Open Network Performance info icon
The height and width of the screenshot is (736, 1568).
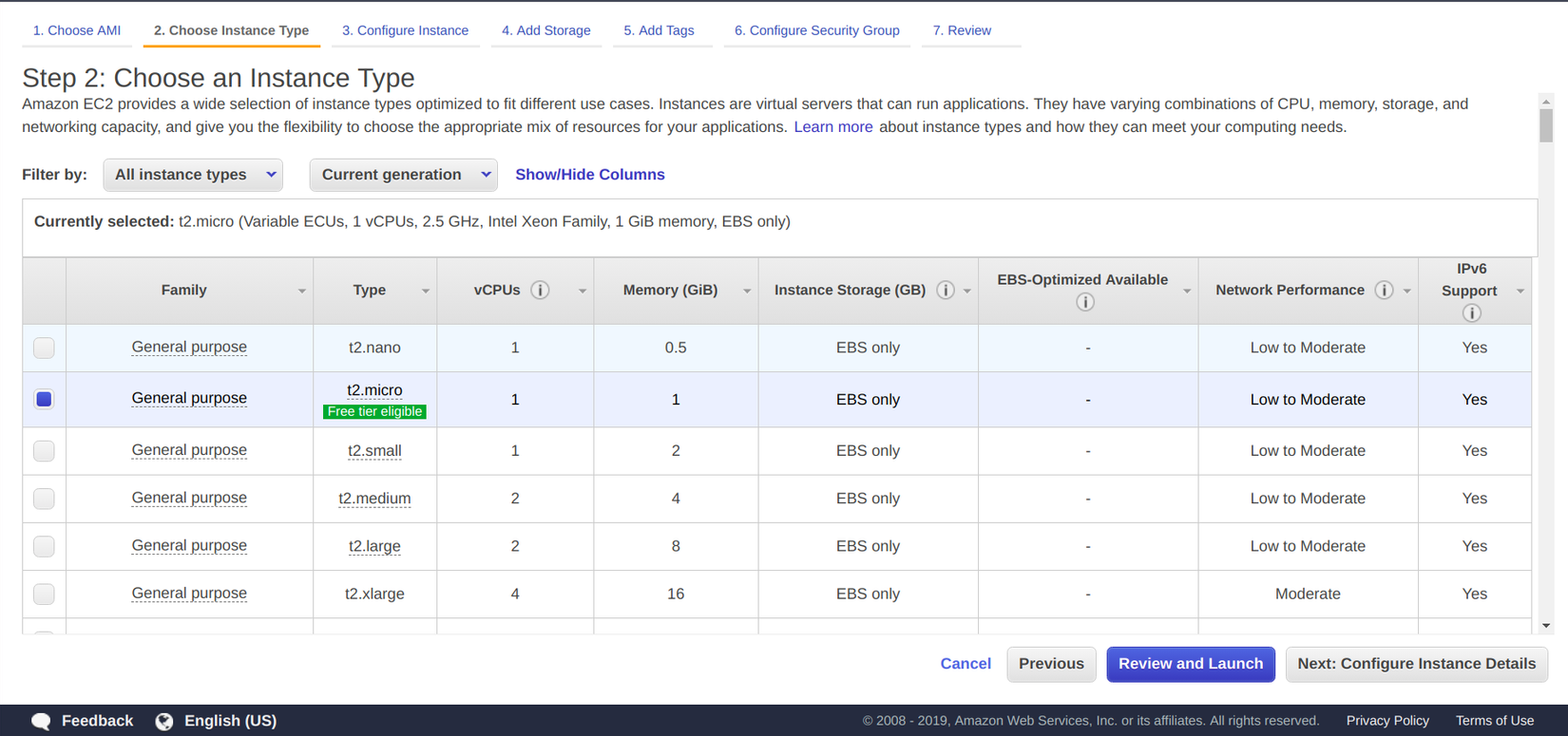[x=1385, y=291]
